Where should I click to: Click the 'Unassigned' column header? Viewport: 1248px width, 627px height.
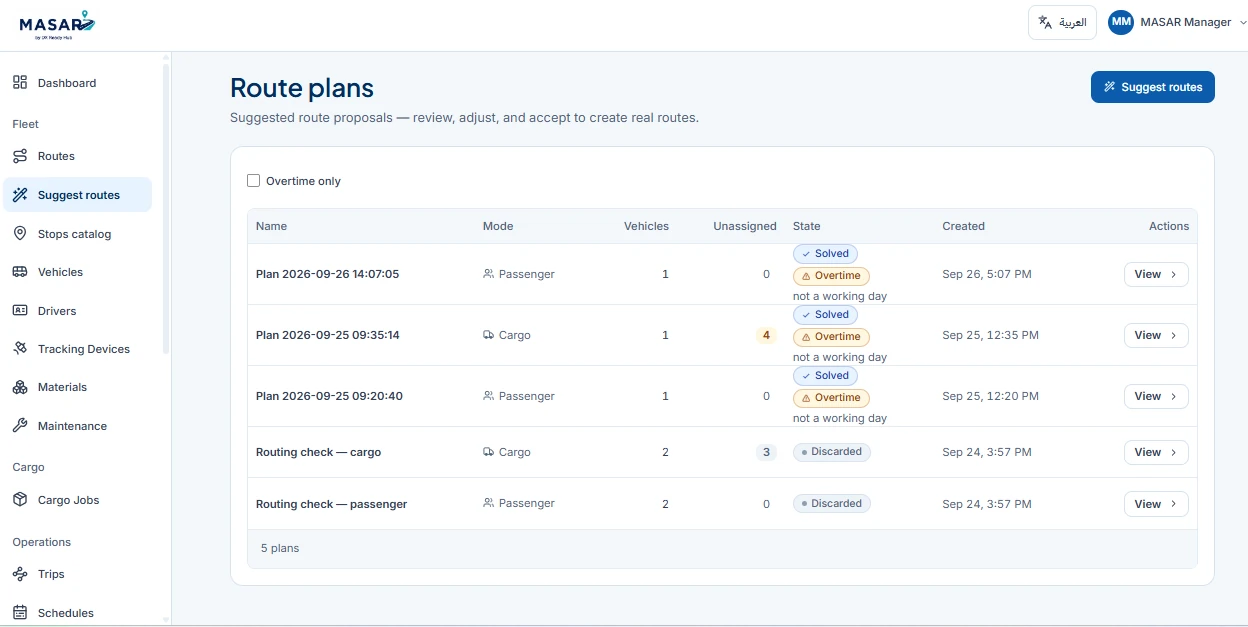[x=745, y=226]
